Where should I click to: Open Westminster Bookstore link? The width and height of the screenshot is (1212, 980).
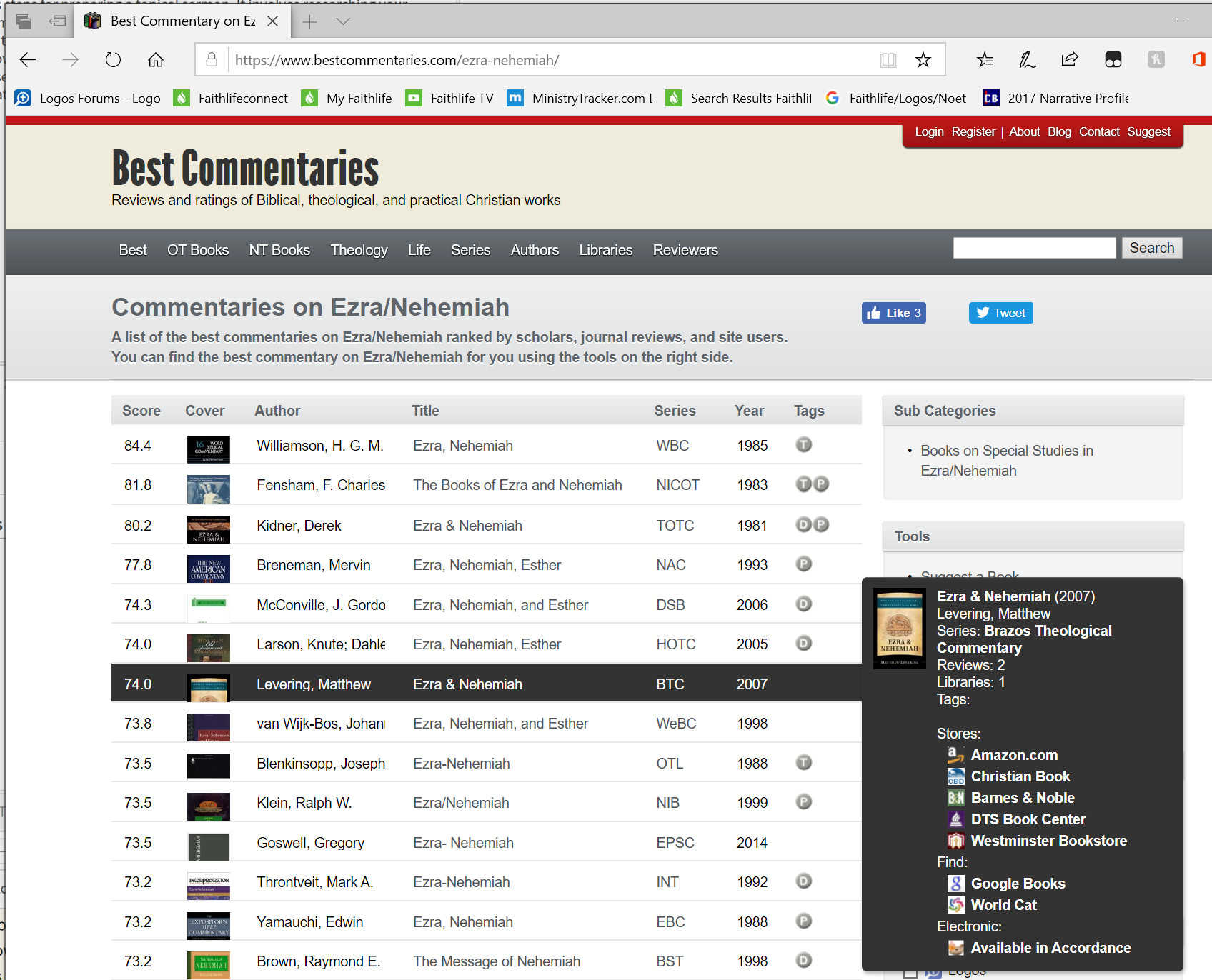[x=1048, y=841]
